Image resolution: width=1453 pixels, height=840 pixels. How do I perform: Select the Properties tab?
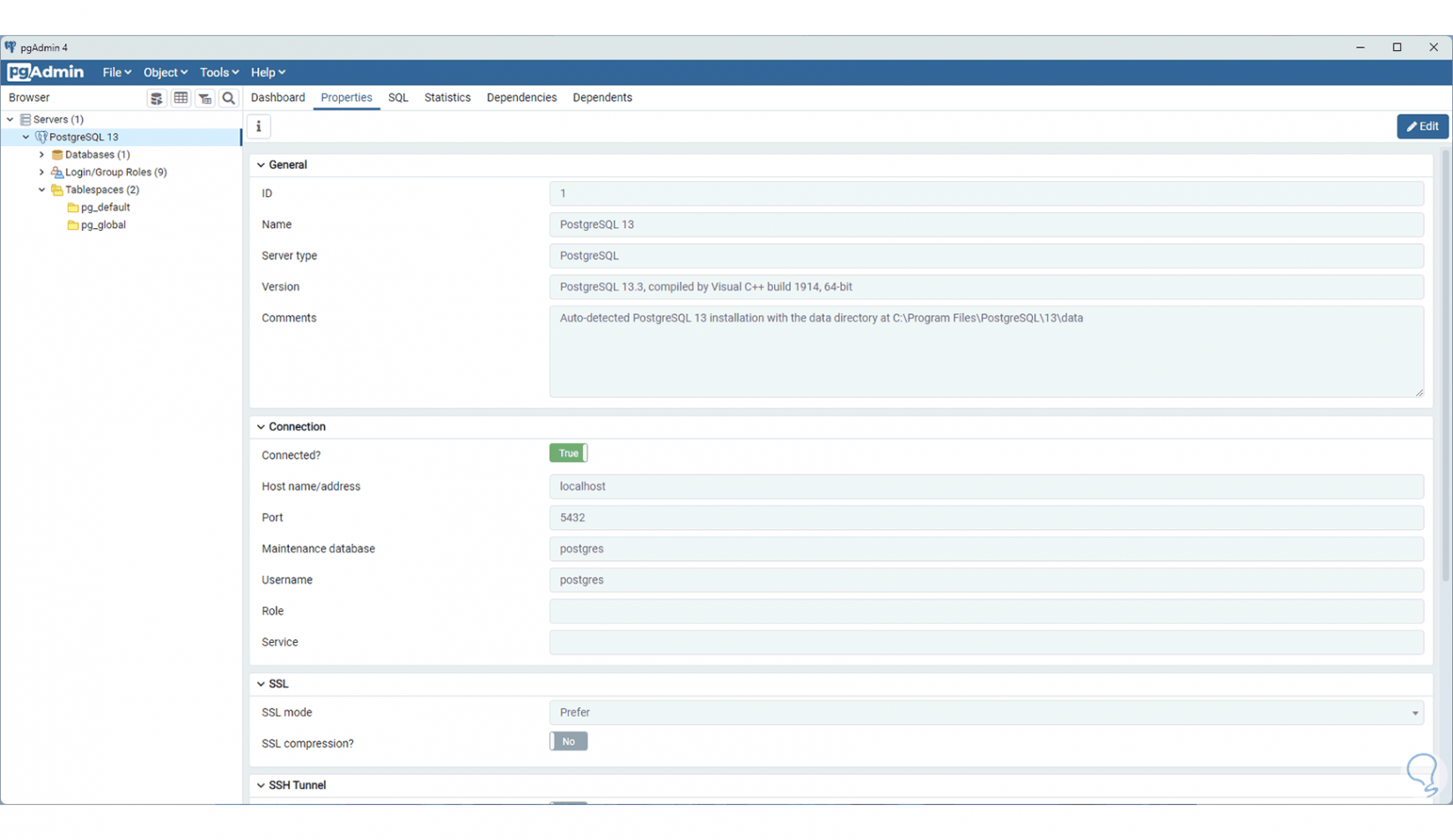[346, 98]
